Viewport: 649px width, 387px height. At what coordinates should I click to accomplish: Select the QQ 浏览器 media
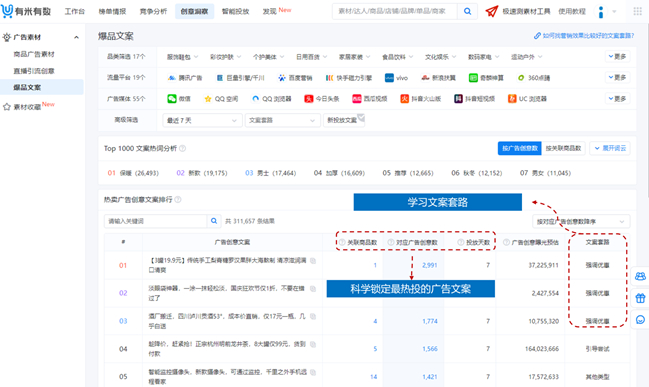(272, 99)
